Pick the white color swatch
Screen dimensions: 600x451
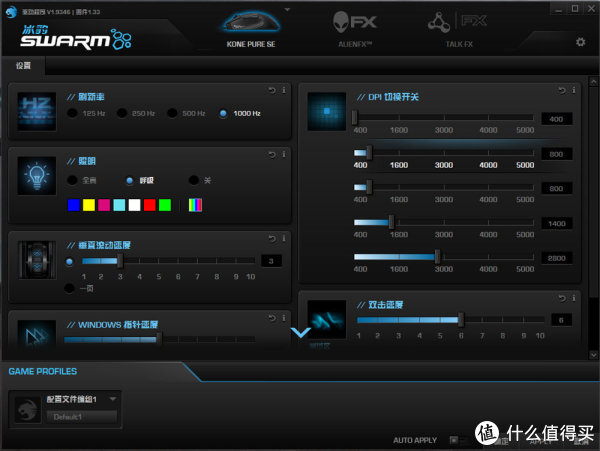coord(134,205)
